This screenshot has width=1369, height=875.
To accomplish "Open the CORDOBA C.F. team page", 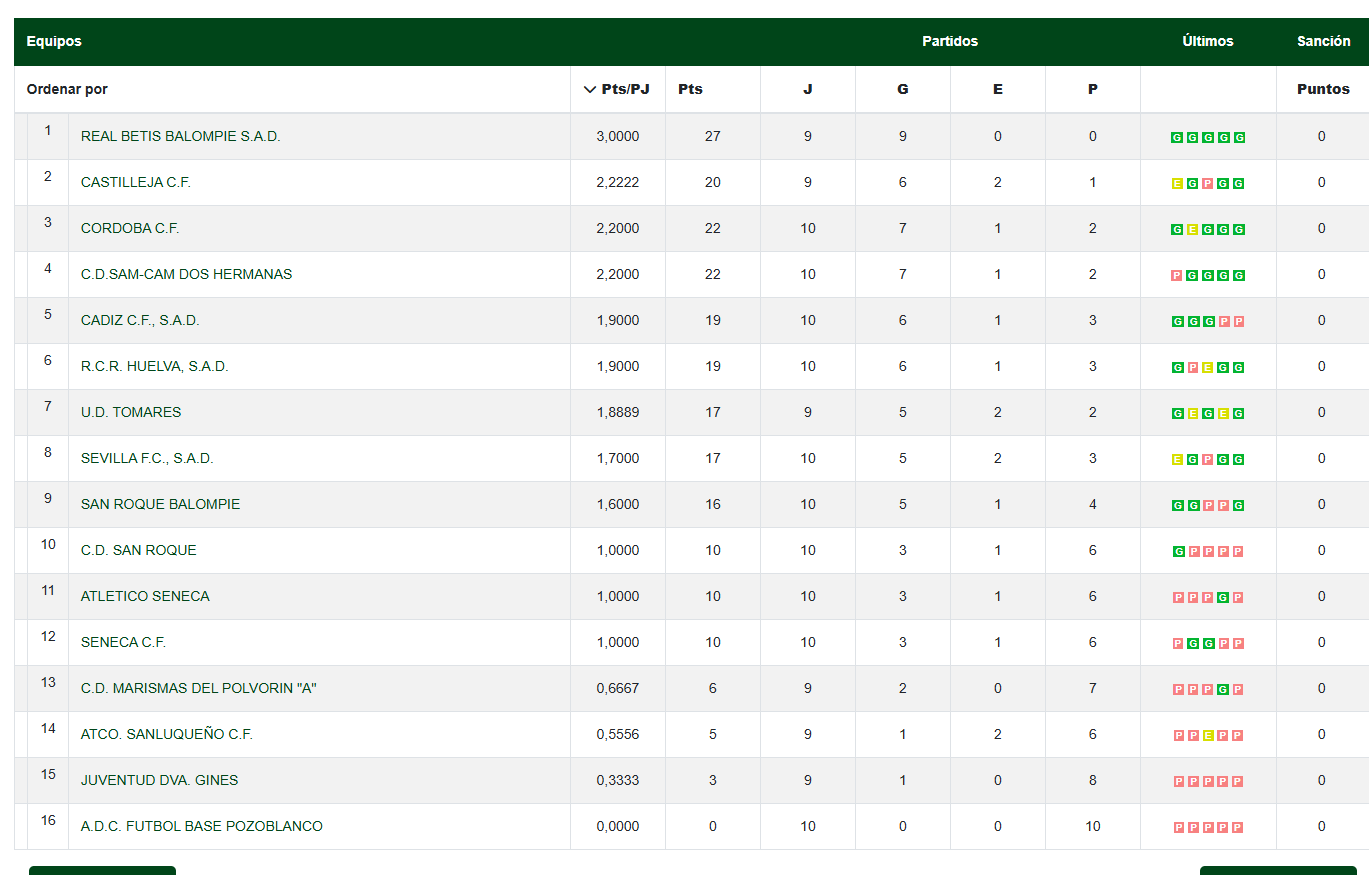I will coord(130,228).
